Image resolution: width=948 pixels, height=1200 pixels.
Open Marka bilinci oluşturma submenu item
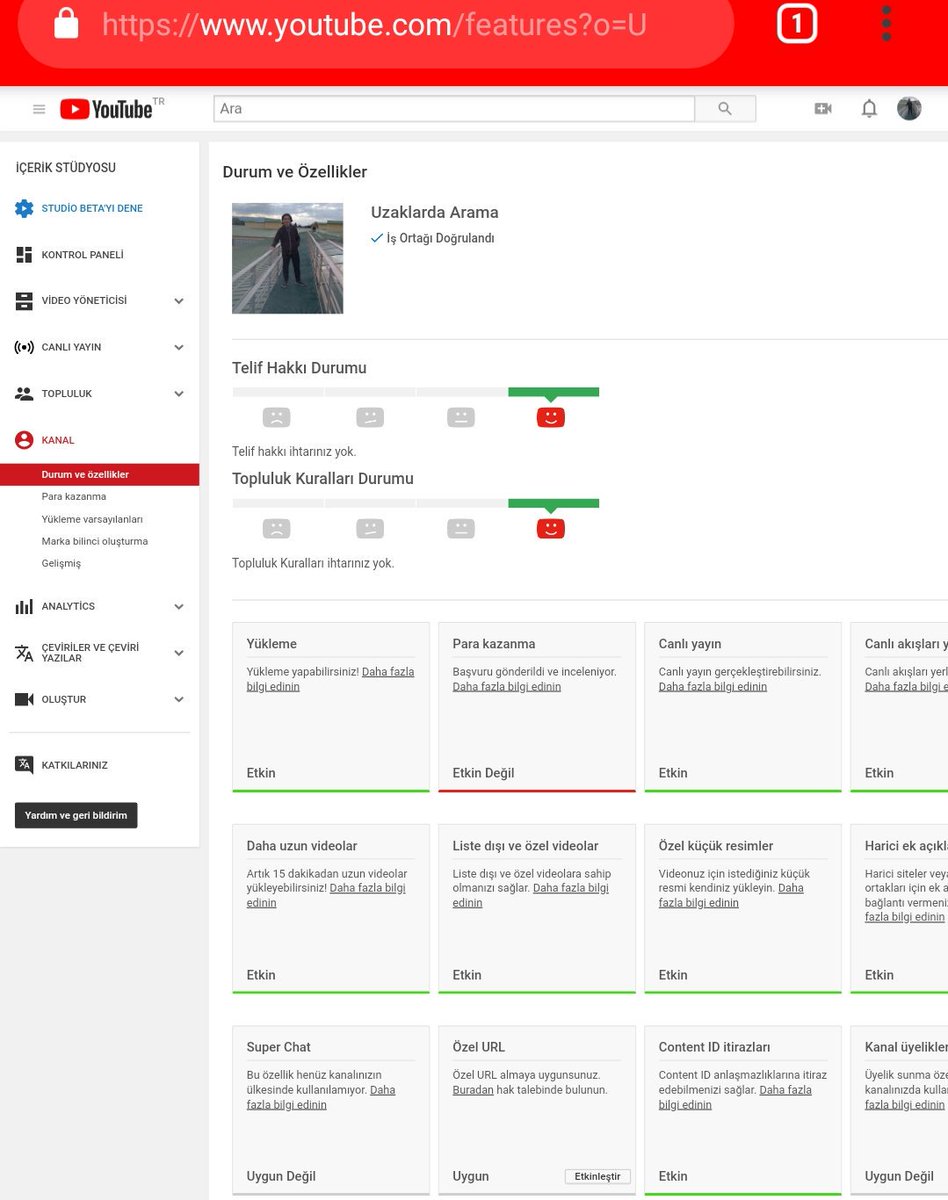[94, 542]
